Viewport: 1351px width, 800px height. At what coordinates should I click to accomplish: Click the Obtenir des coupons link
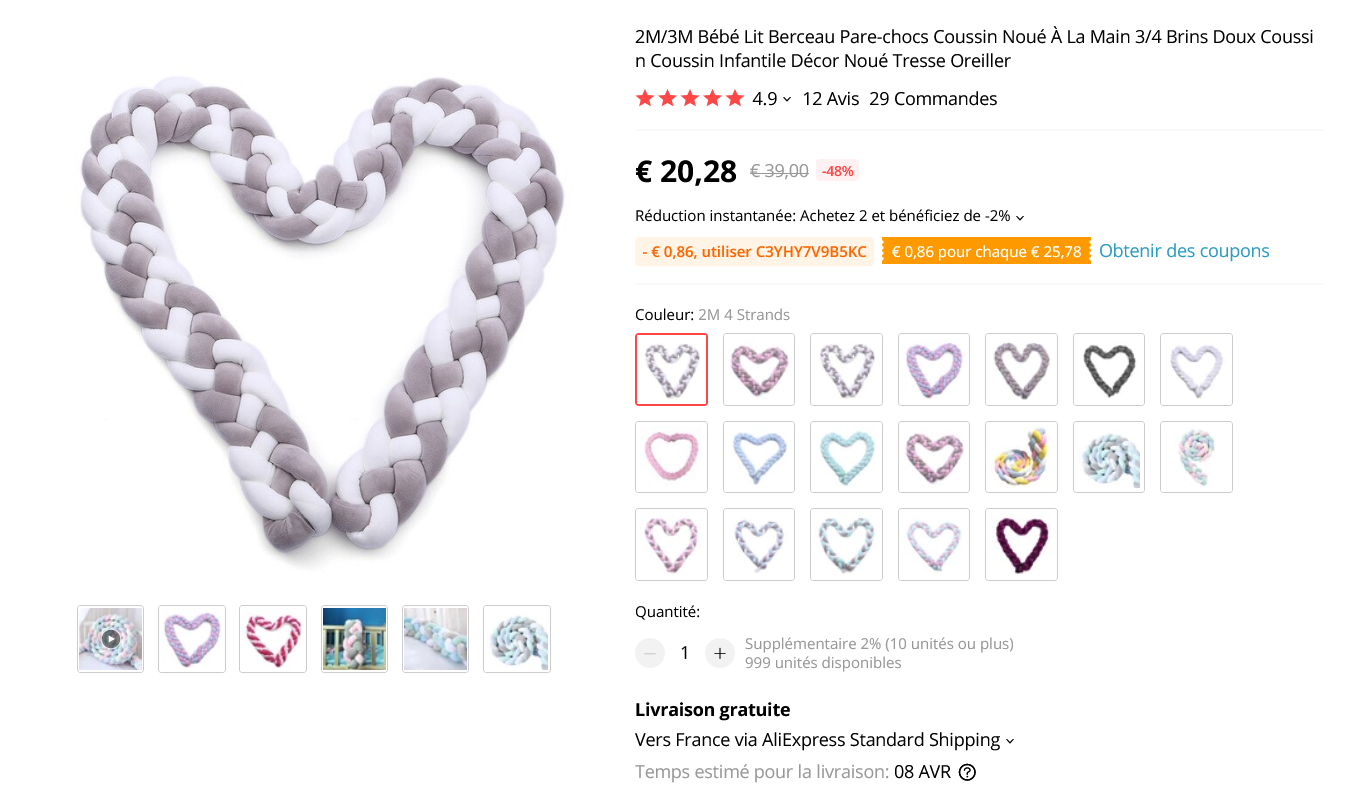tap(1184, 251)
